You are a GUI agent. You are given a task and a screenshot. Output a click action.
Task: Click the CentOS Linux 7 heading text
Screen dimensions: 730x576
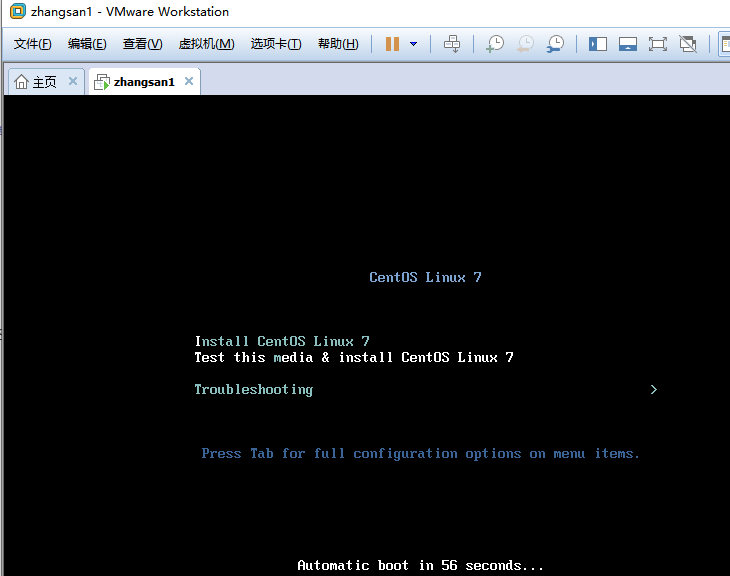(425, 278)
